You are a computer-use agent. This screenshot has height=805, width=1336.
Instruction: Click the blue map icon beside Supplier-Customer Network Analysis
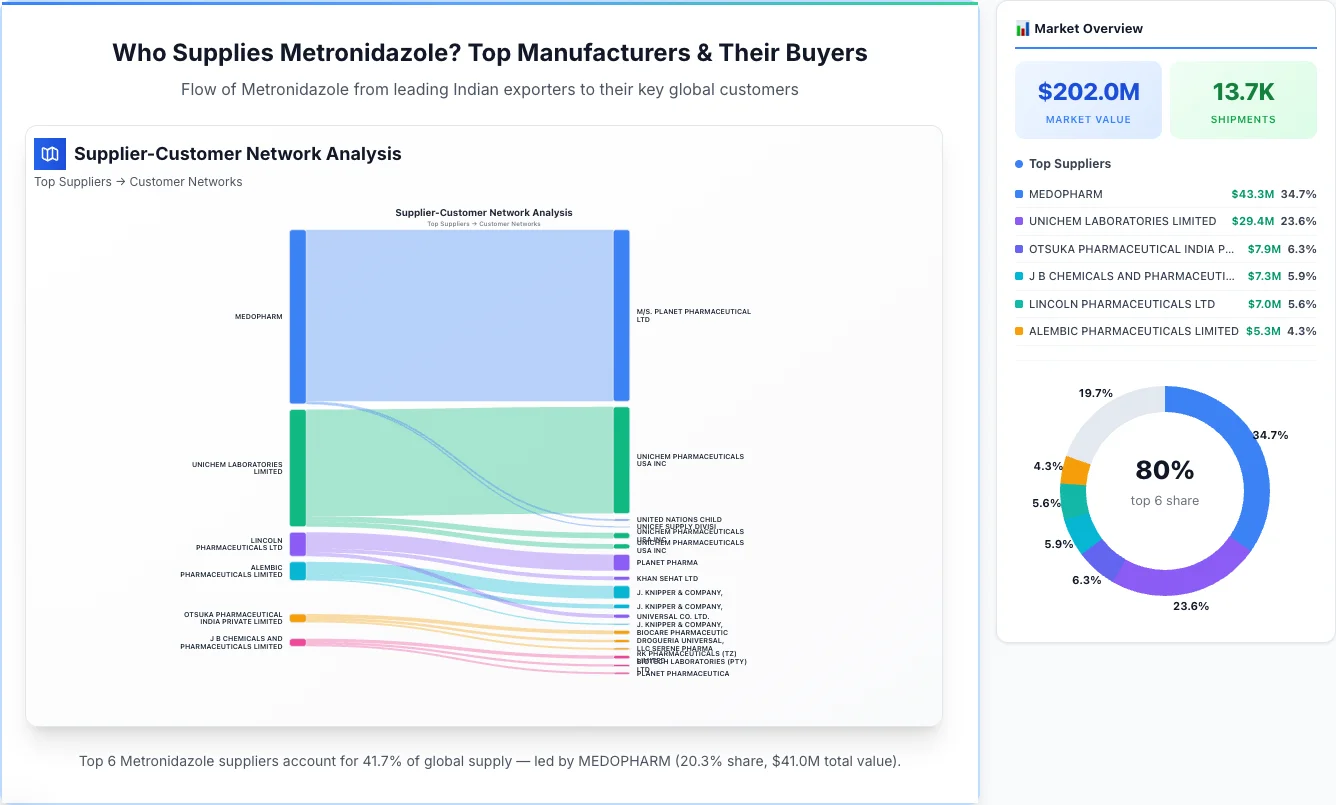(49, 154)
